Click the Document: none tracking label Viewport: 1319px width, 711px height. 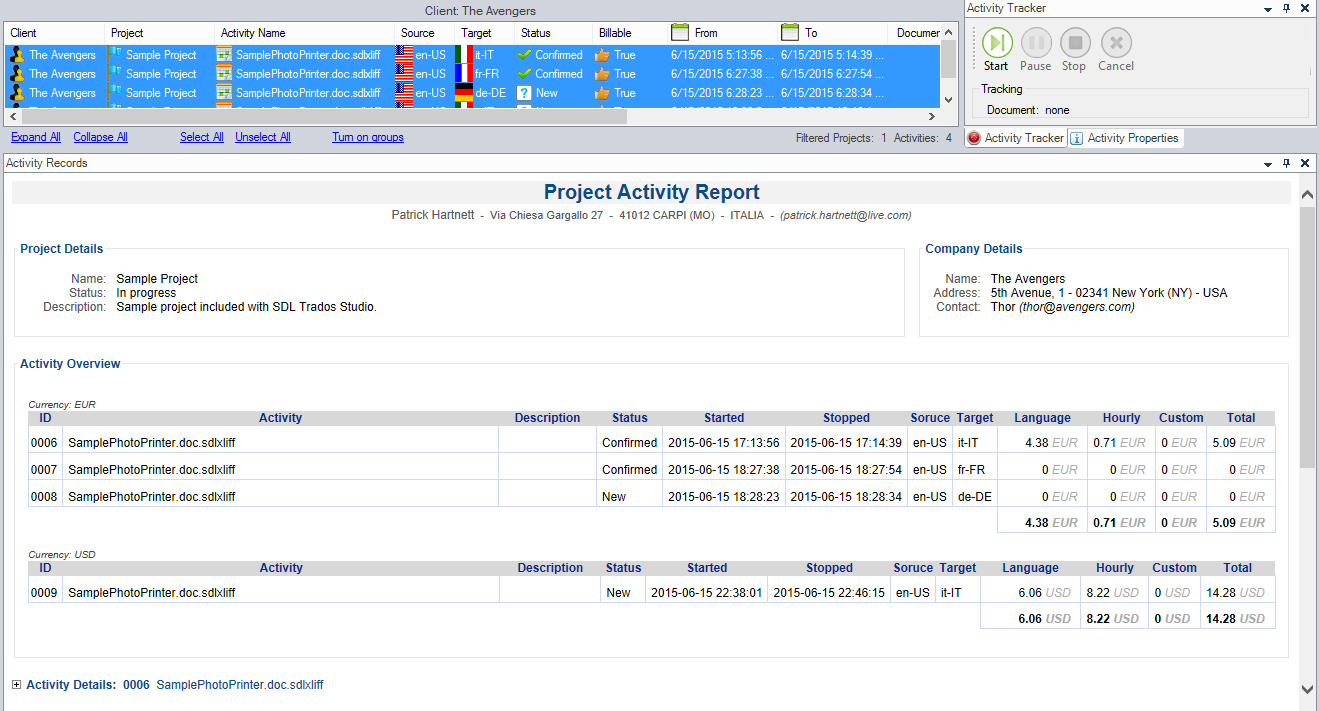tap(1028, 110)
